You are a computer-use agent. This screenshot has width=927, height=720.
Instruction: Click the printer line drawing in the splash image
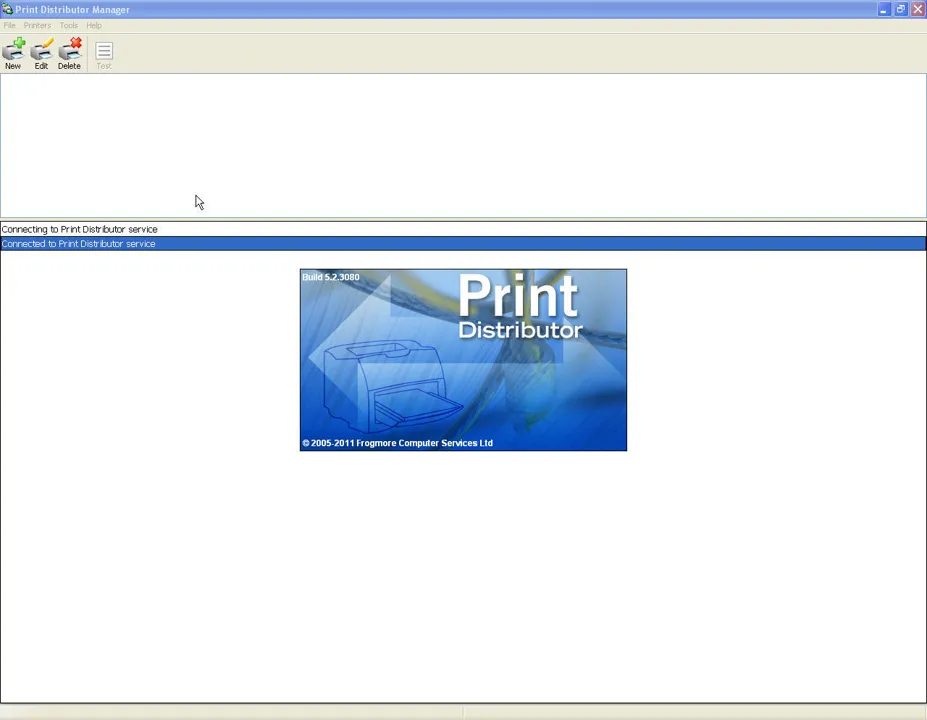click(x=391, y=387)
